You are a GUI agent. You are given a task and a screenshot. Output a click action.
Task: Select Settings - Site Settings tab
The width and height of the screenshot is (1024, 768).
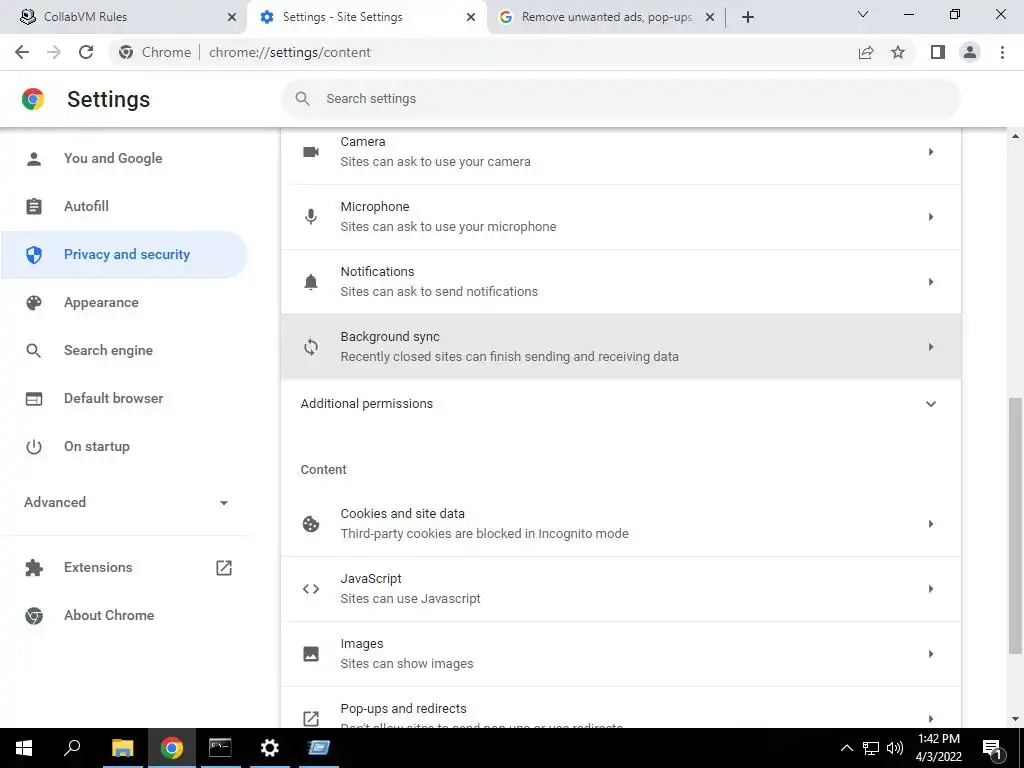pos(366,17)
